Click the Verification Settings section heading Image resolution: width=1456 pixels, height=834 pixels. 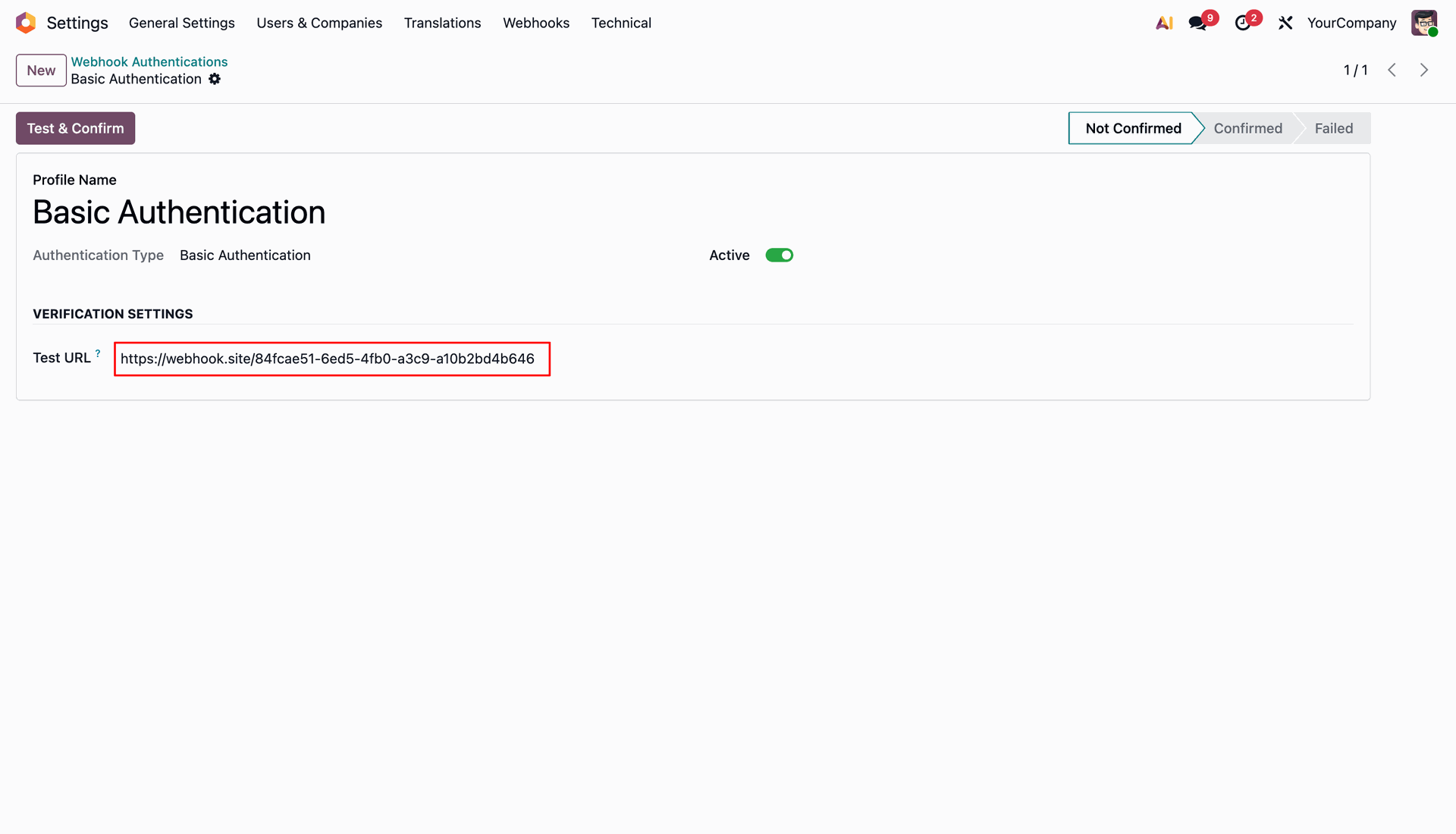point(113,314)
